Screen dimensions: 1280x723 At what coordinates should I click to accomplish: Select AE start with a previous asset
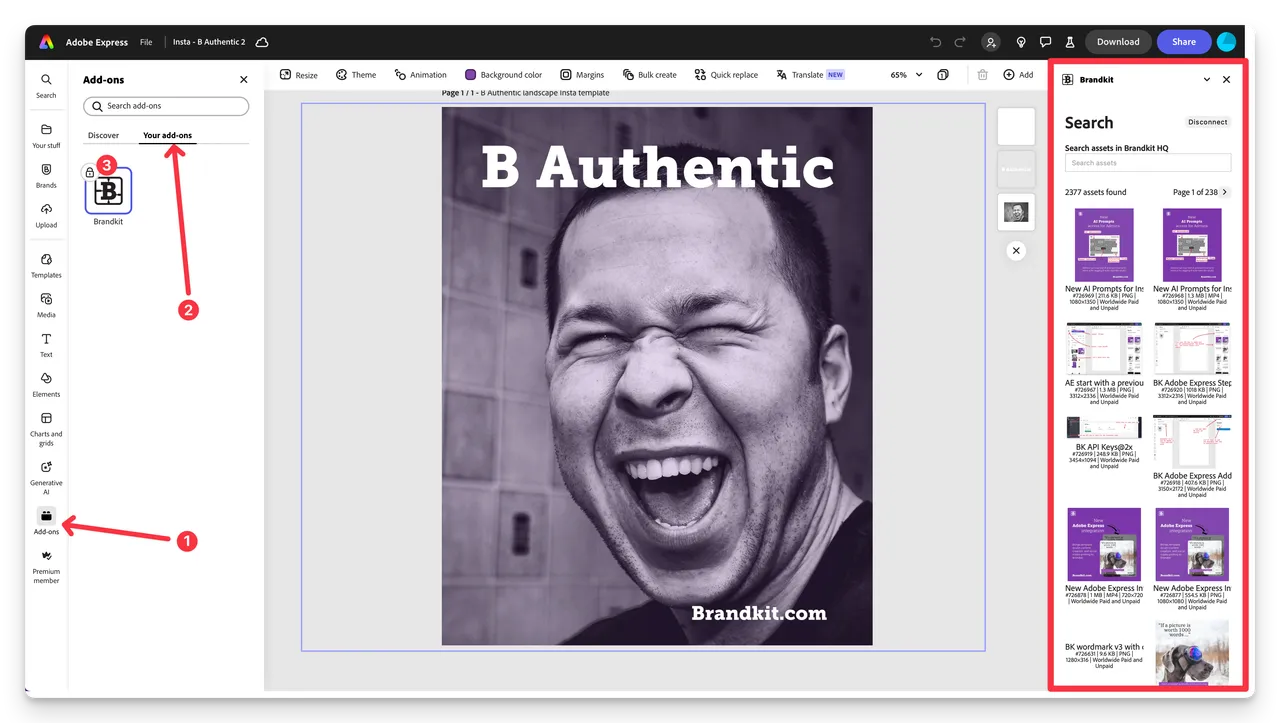pos(1104,350)
